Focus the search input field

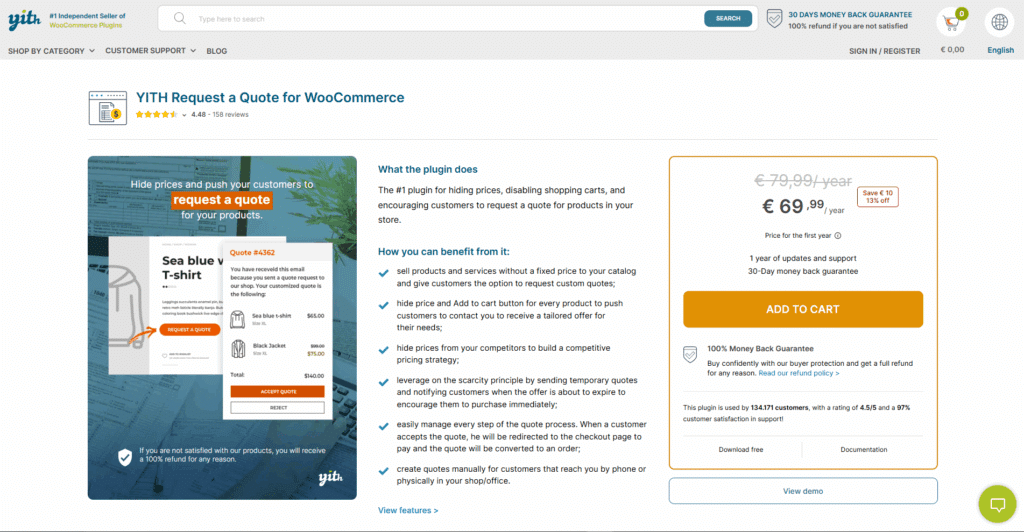click(x=440, y=19)
